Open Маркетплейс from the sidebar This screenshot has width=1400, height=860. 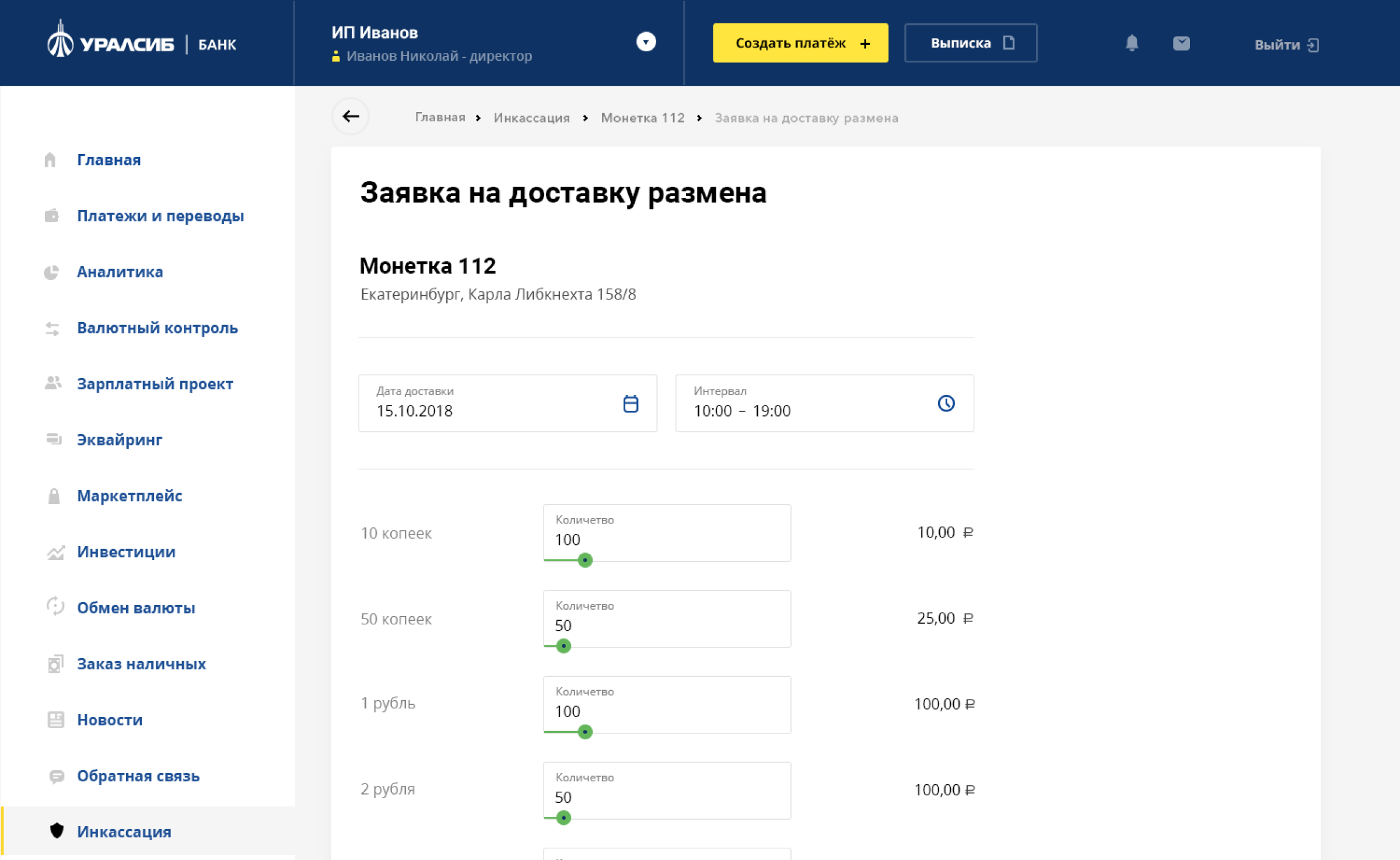(129, 496)
